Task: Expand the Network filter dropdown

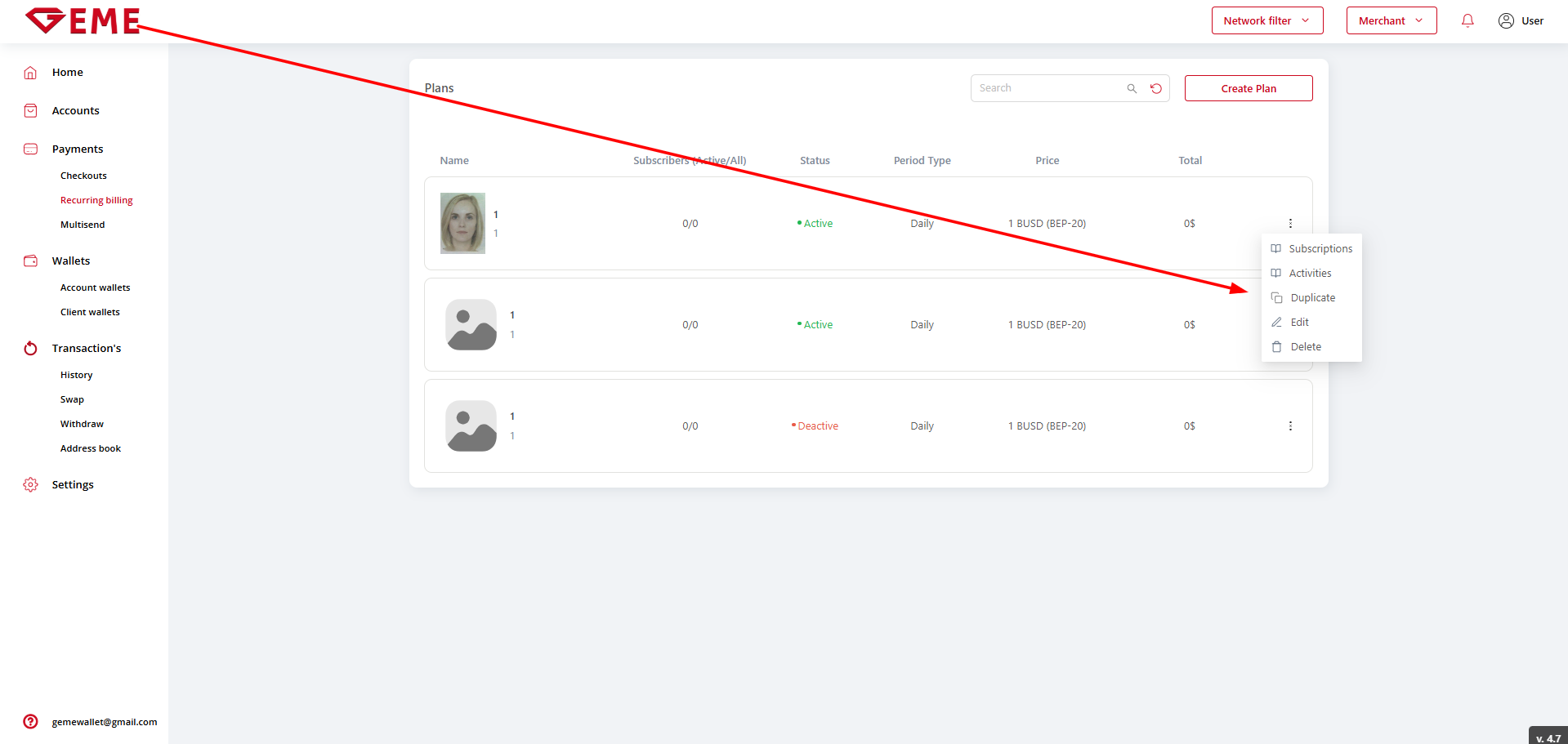Action: click(1266, 21)
